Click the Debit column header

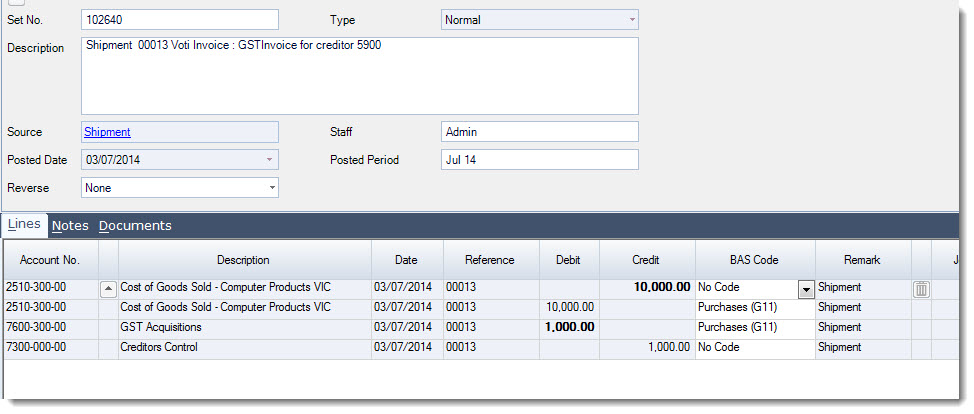pyautogui.click(x=568, y=260)
